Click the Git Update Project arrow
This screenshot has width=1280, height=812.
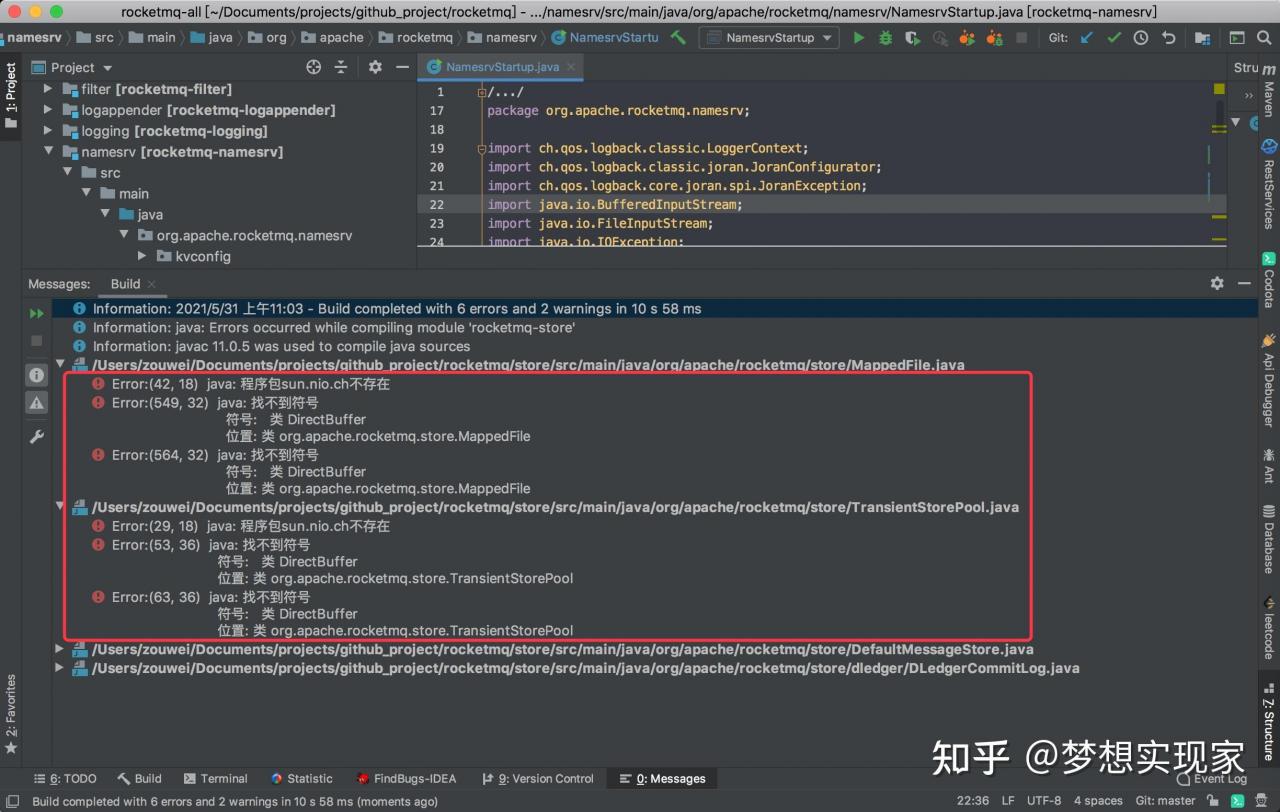[1087, 37]
